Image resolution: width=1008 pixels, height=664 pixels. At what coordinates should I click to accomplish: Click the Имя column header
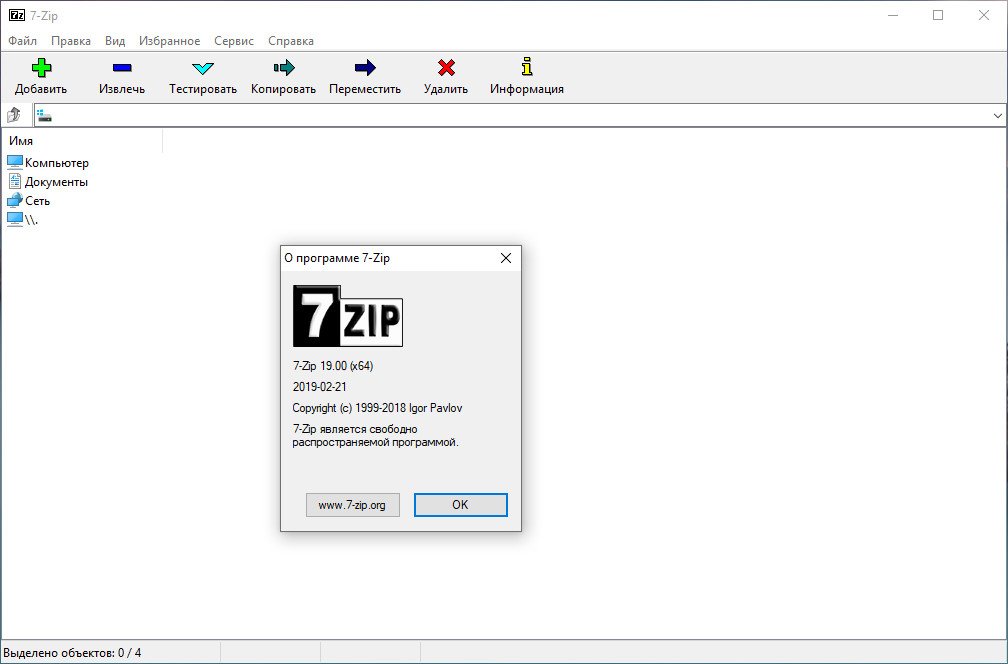pos(82,141)
